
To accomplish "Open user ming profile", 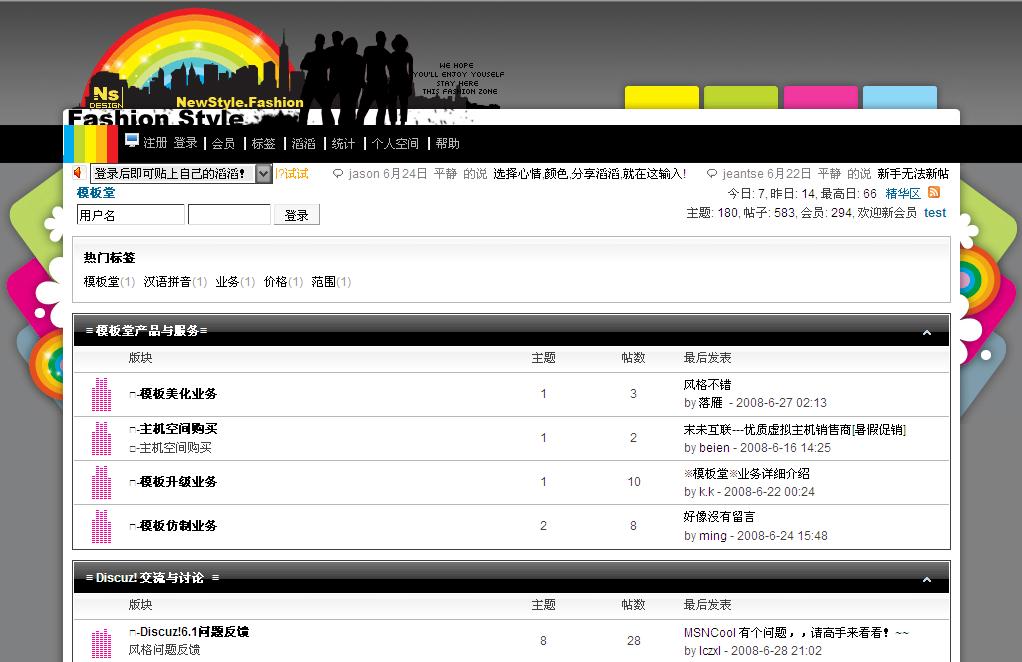I will [x=712, y=536].
